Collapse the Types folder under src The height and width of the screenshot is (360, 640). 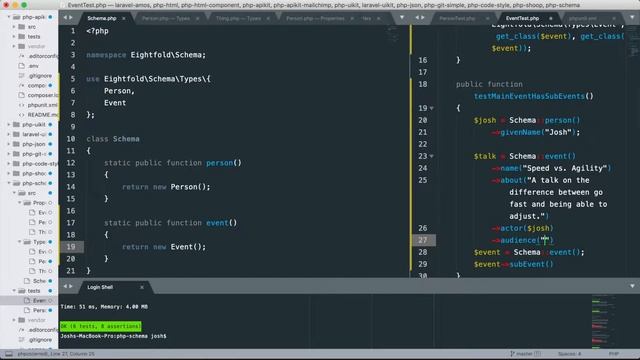[x=19, y=242]
